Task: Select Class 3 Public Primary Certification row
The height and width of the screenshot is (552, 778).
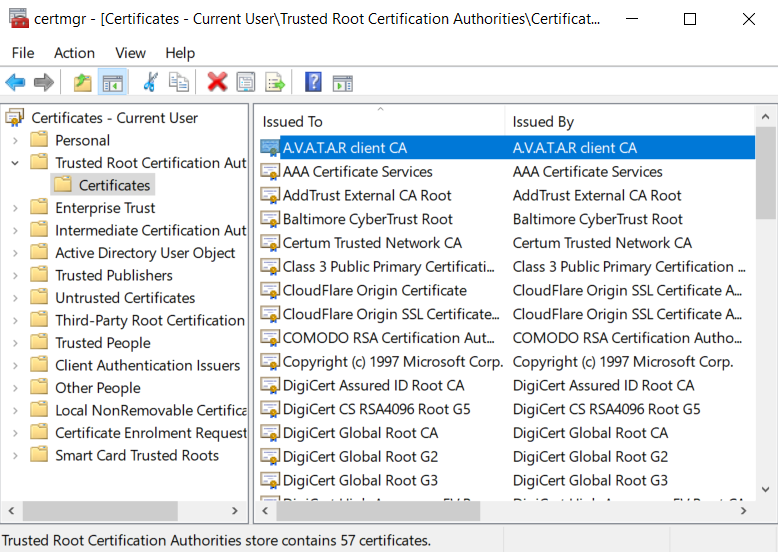Action: point(506,266)
